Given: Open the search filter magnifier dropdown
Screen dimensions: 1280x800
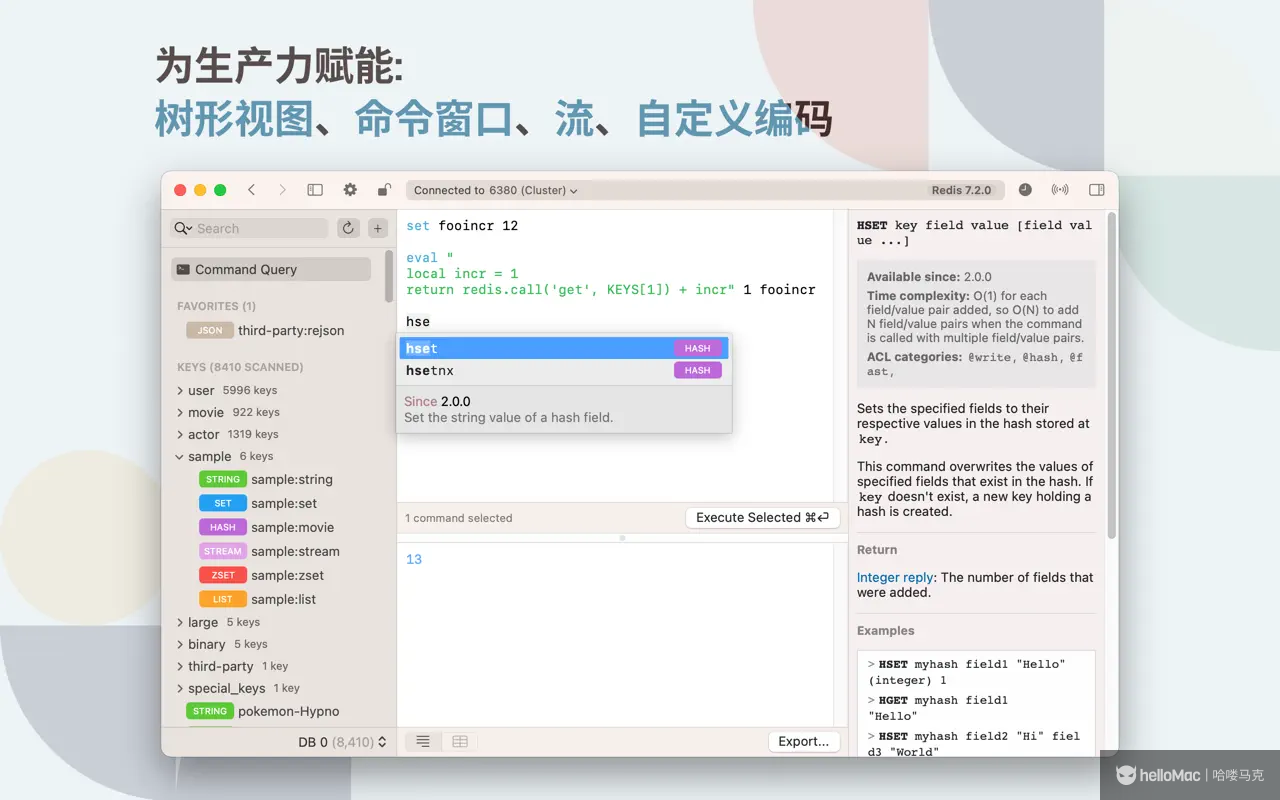Looking at the screenshot, I should 183,228.
